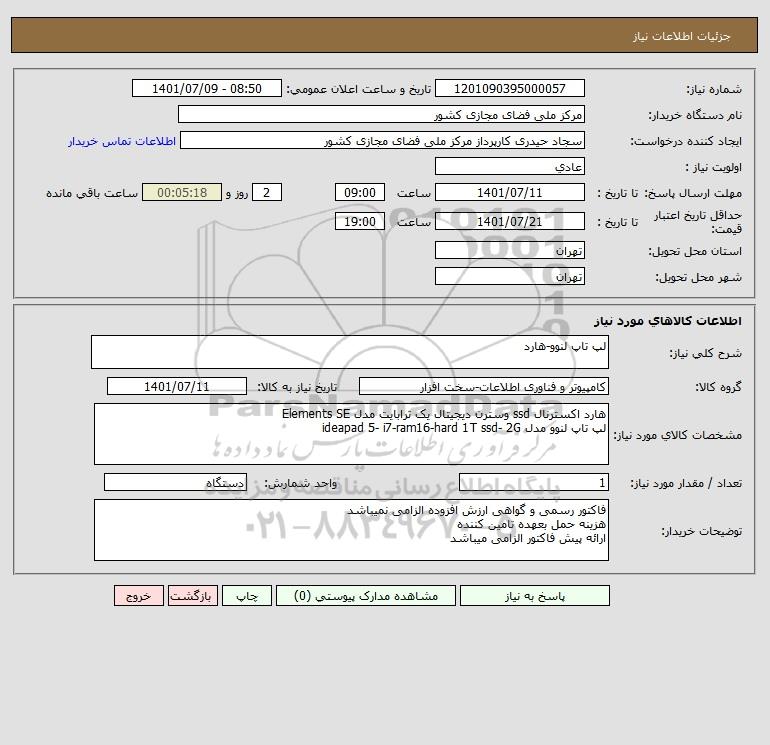Click the response deadline time 09:00 field
Screen dimensions: 770x745
(360, 193)
